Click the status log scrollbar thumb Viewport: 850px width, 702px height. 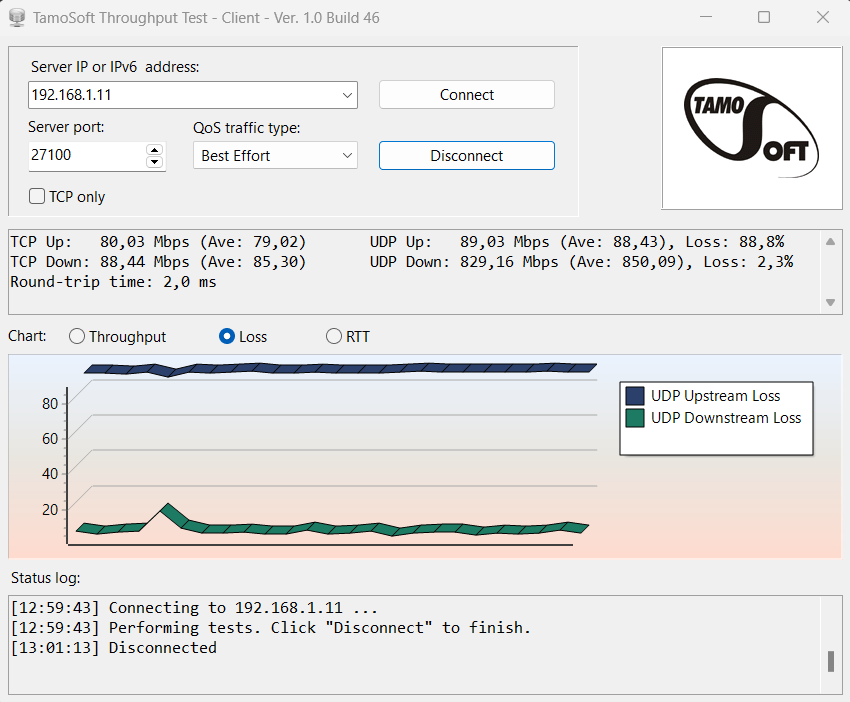pos(830,661)
